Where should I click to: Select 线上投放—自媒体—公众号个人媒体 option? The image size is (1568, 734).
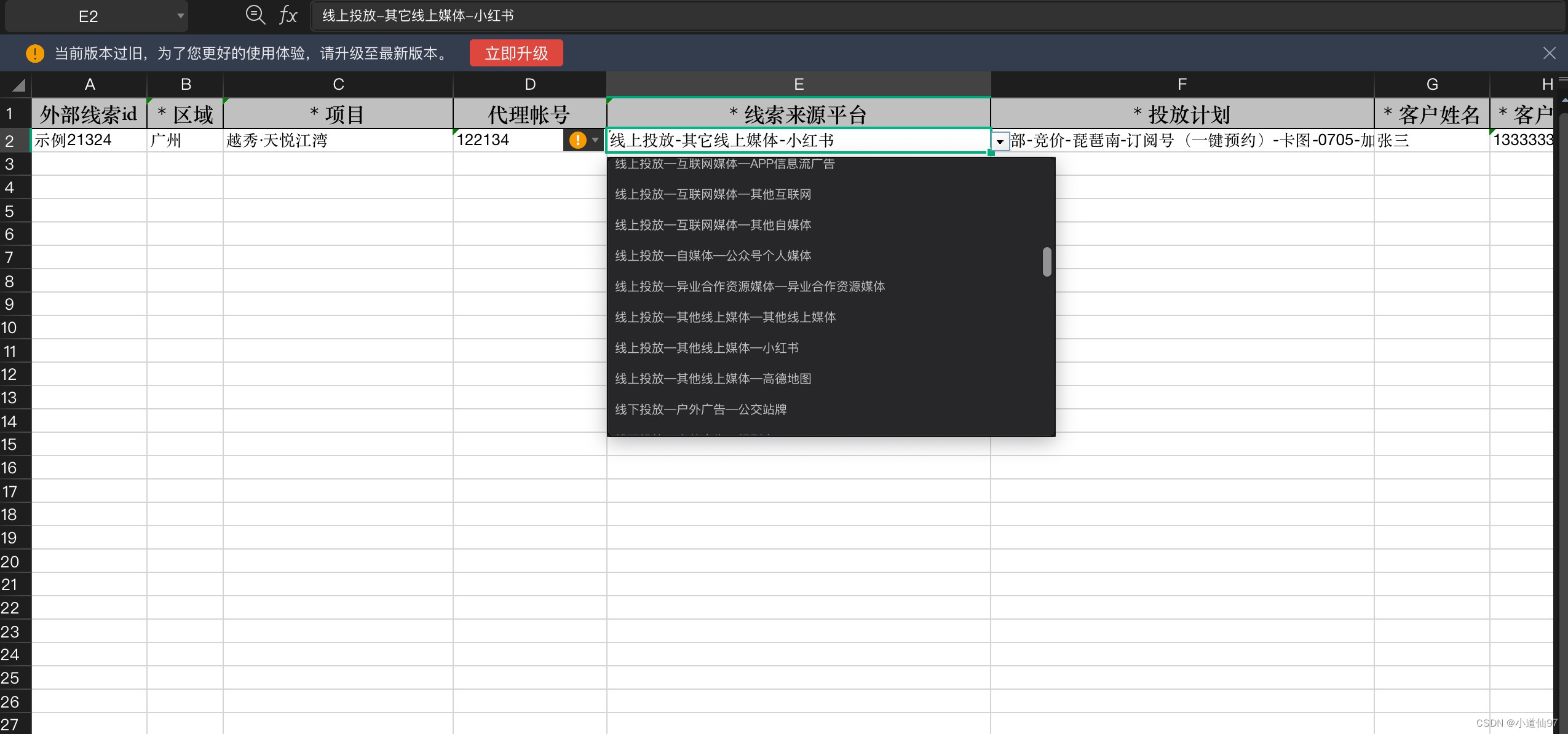(x=713, y=256)
